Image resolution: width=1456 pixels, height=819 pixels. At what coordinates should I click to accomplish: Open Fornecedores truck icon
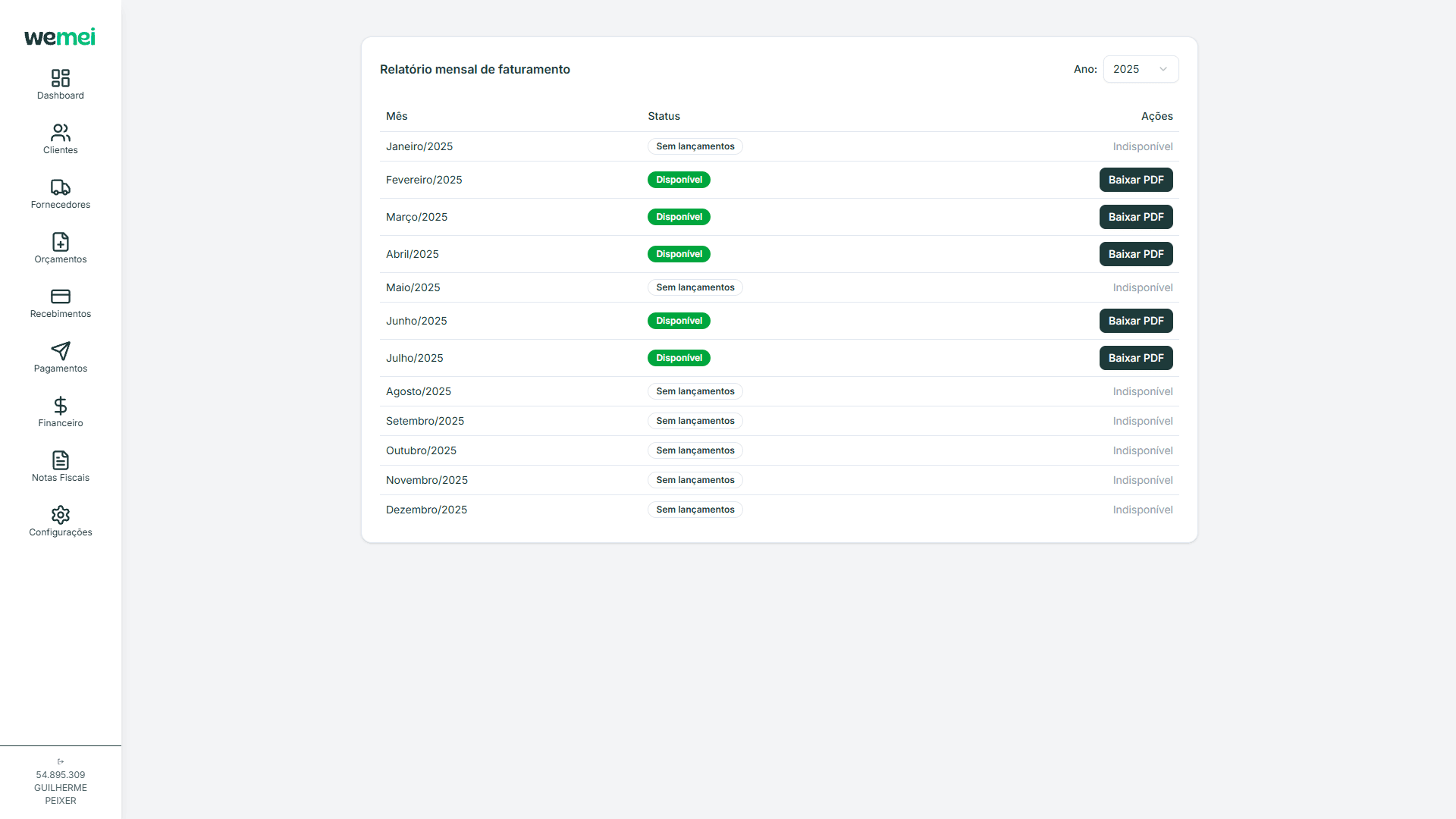click(61, 187)
